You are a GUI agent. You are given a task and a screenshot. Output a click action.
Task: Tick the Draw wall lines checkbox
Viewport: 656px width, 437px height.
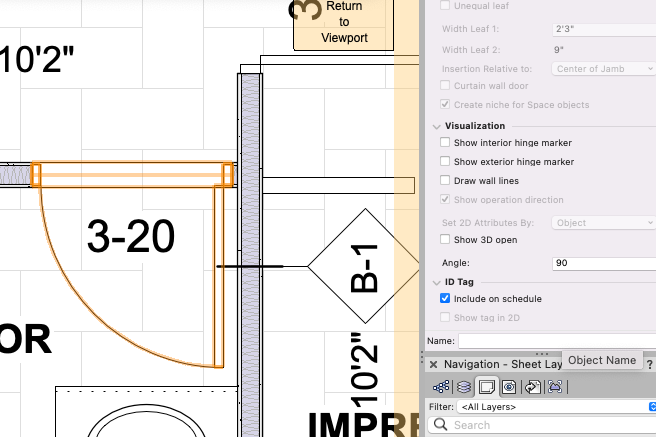pyautogui.click(x=445, y=180)
